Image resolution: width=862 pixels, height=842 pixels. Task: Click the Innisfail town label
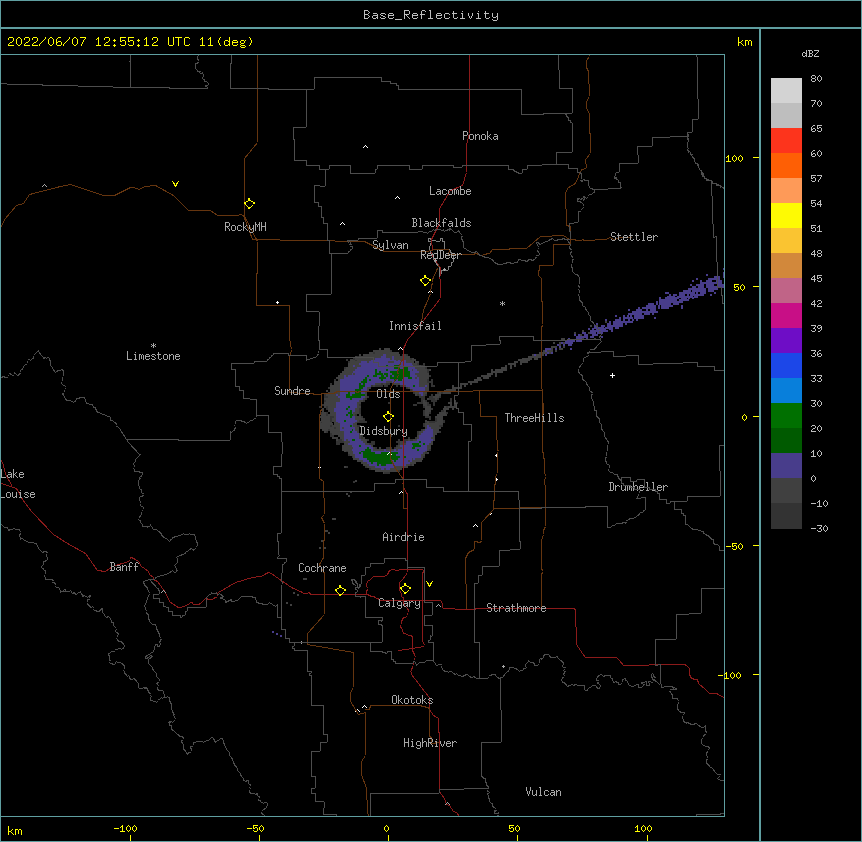(415, 326)
